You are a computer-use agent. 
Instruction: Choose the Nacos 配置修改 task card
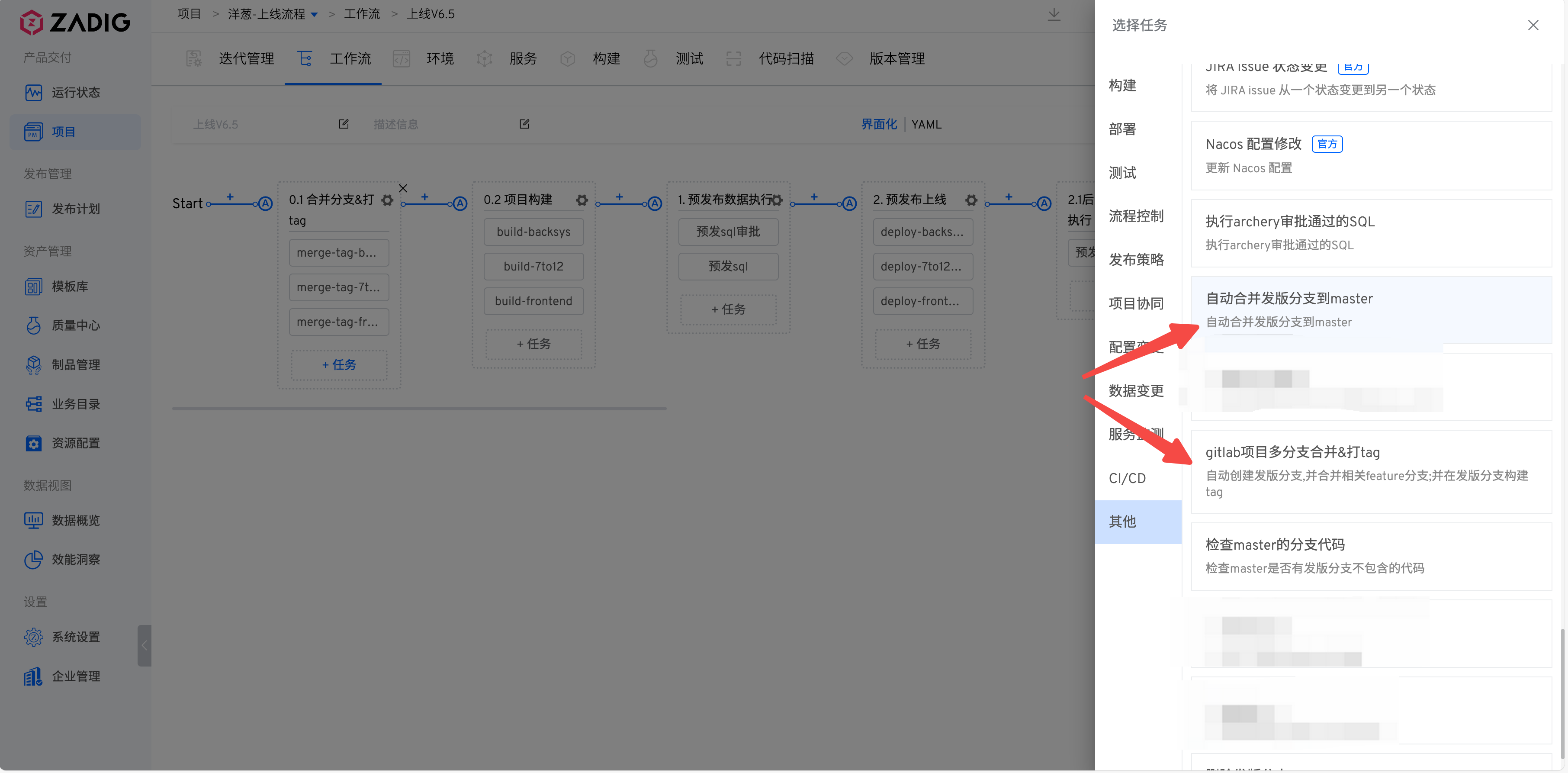(1371, 156)
